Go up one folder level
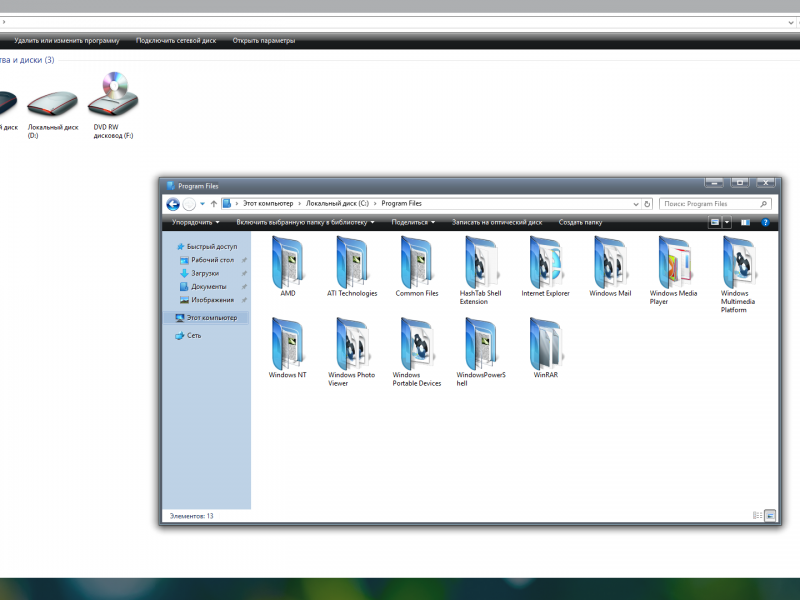Screen dimensions: 800x600 [x=214, y=204]
